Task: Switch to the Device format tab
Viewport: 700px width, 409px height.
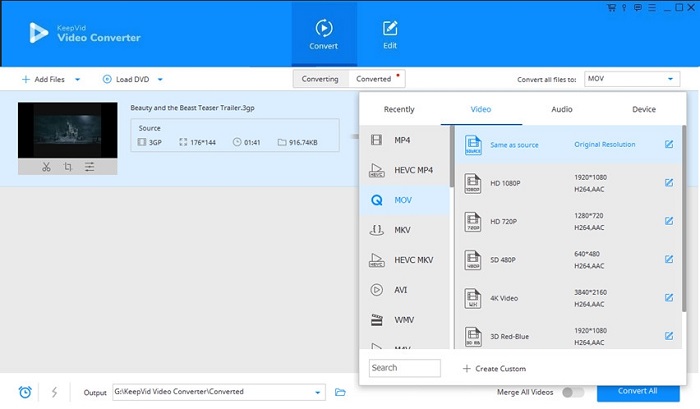Action: [644, 109]
